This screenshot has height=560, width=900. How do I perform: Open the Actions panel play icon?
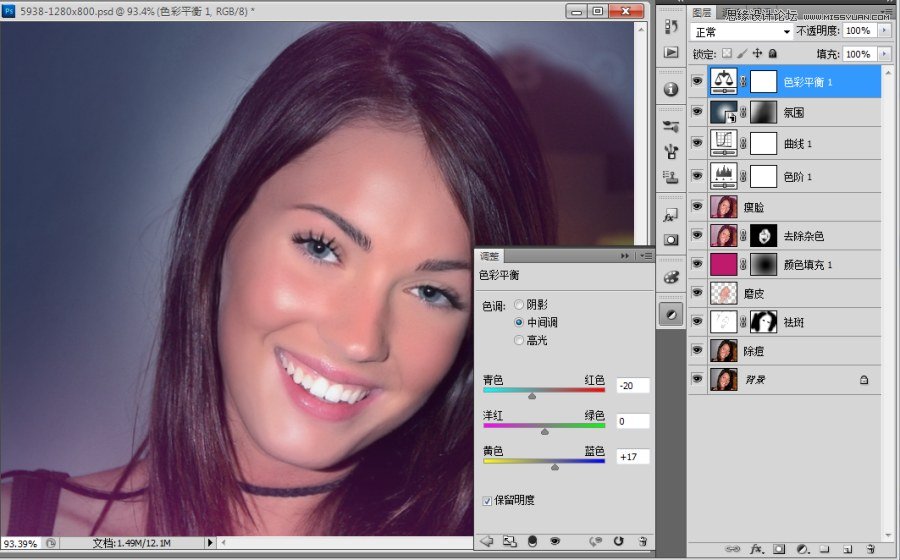[670, 52]
